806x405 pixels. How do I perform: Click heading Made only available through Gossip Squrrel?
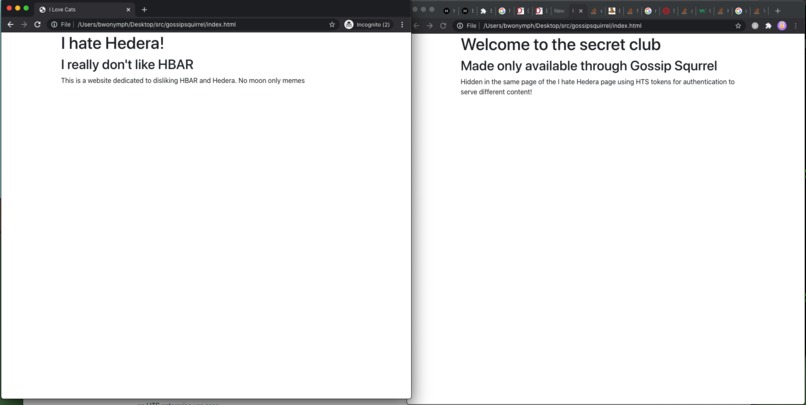589,66
